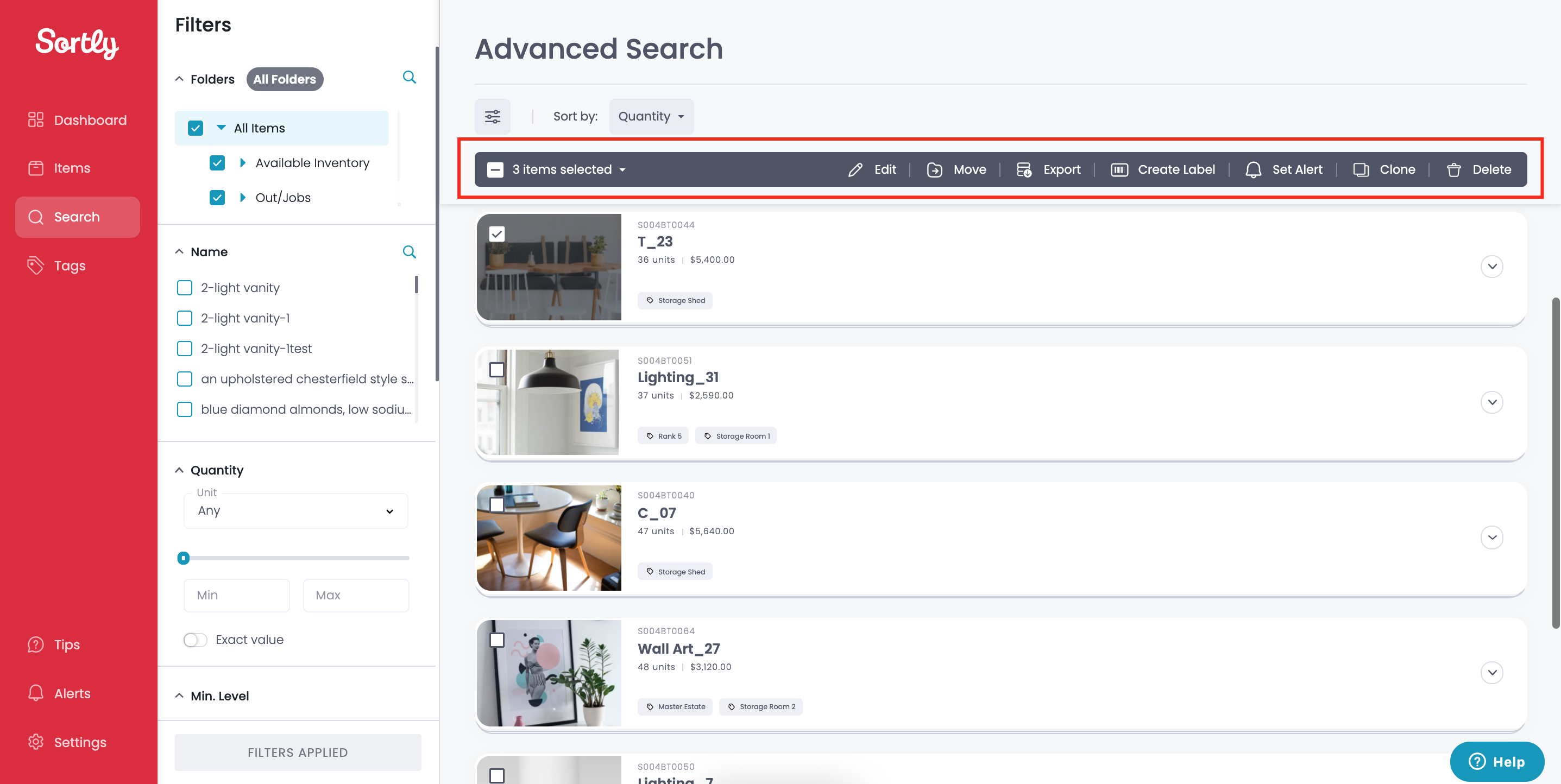Expand details for Lighting_31 item
1561x784 pixels.
coord(1492,402)
